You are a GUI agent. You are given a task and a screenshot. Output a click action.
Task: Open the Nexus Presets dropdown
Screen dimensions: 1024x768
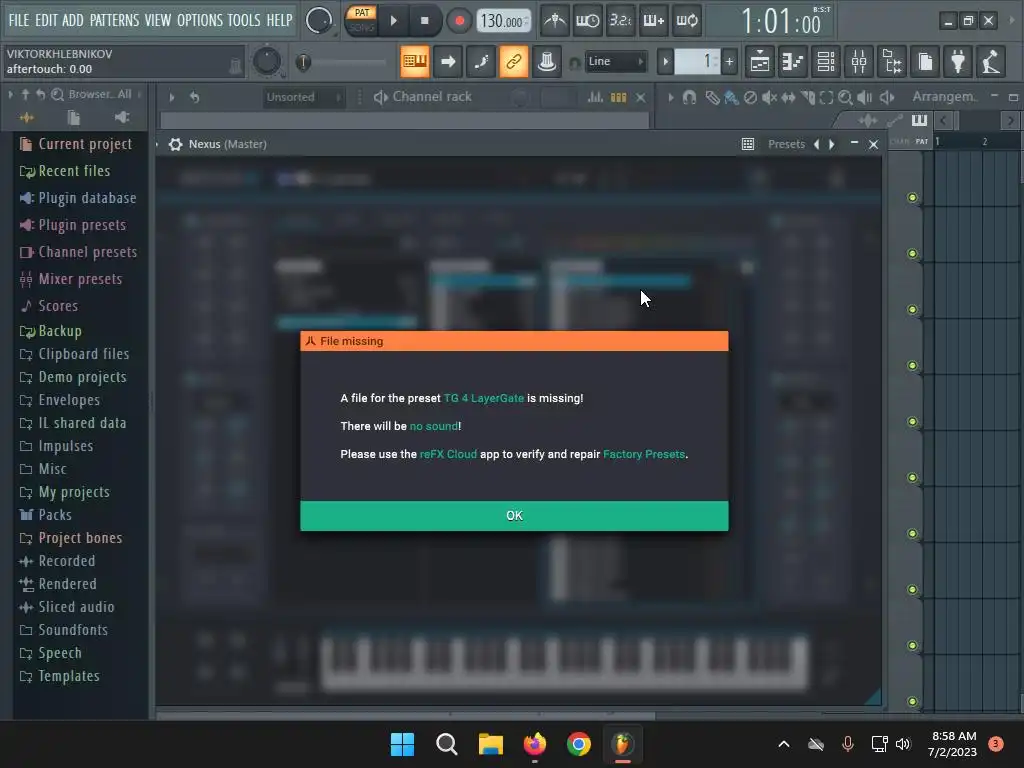click(x=786, y=144)
